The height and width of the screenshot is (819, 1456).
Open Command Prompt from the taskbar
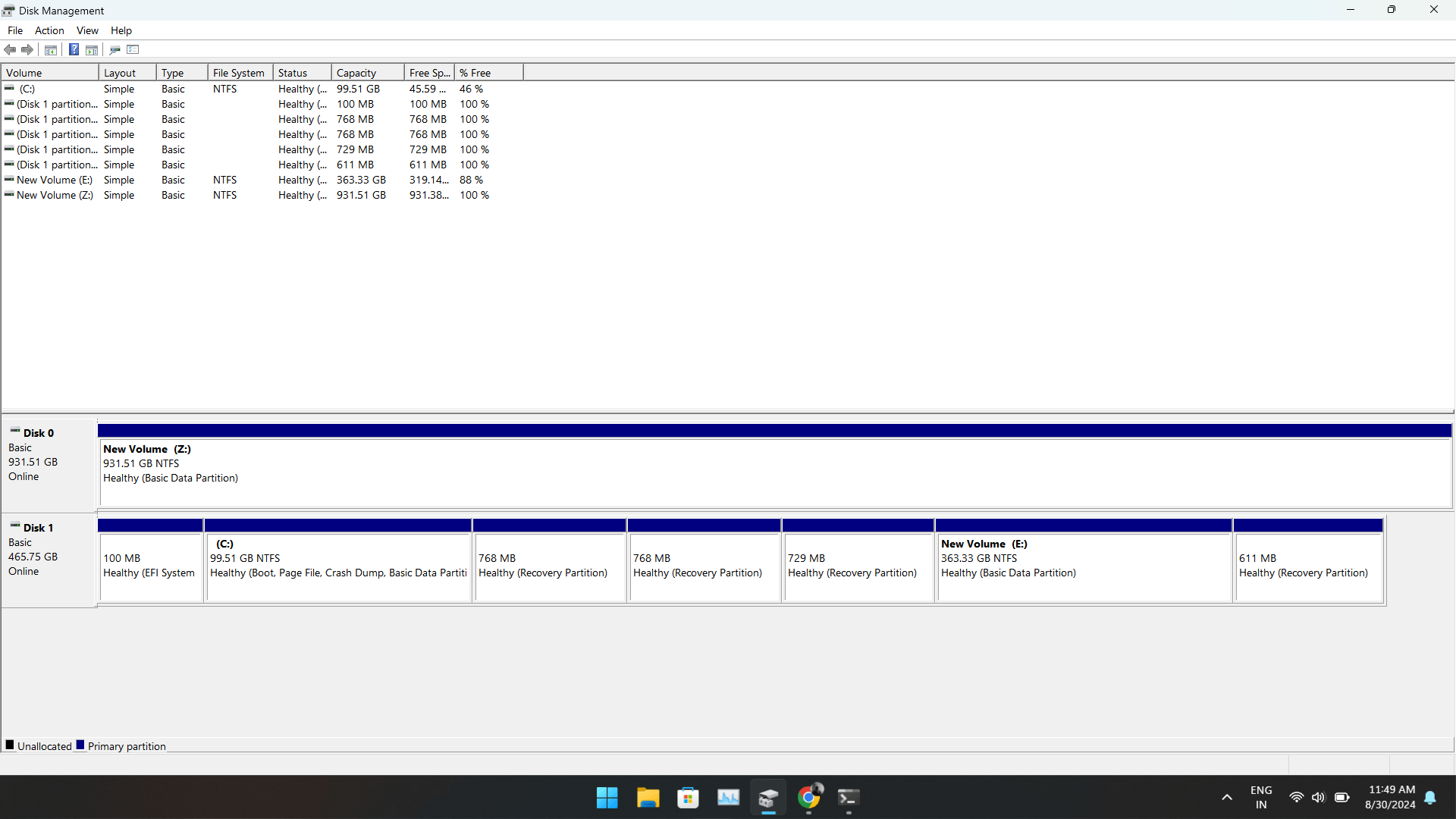tap(849, 797)
